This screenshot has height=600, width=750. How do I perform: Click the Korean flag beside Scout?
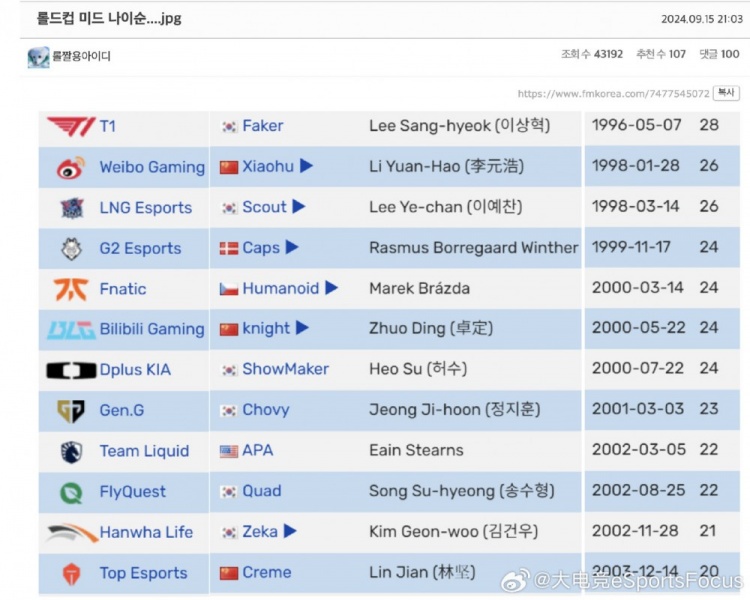(x=229, y=208)
